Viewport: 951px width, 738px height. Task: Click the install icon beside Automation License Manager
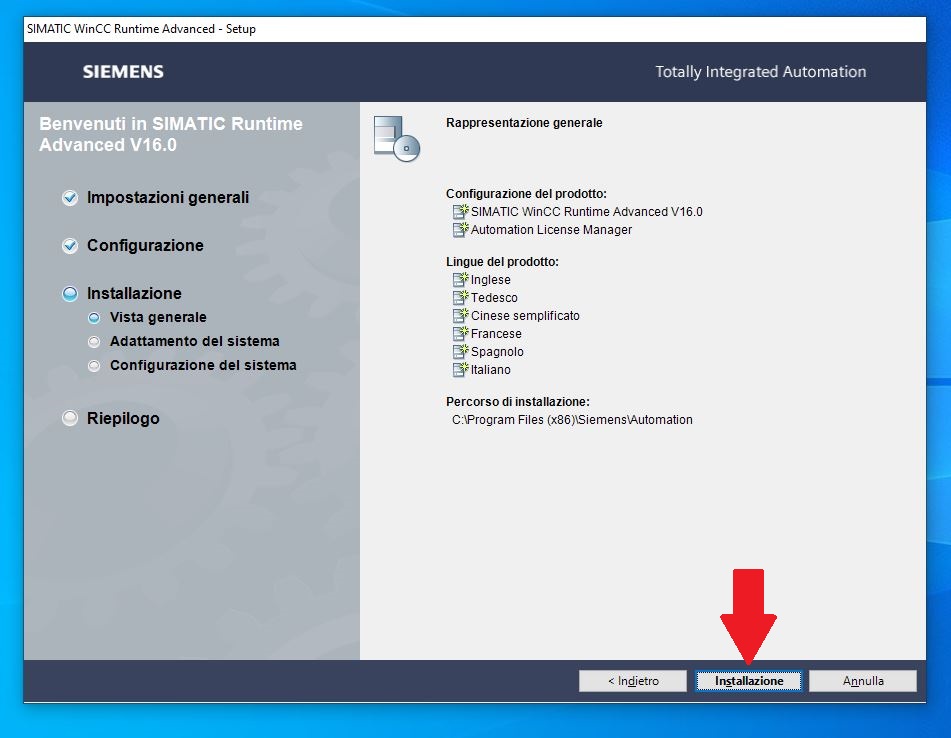point(461,229)
